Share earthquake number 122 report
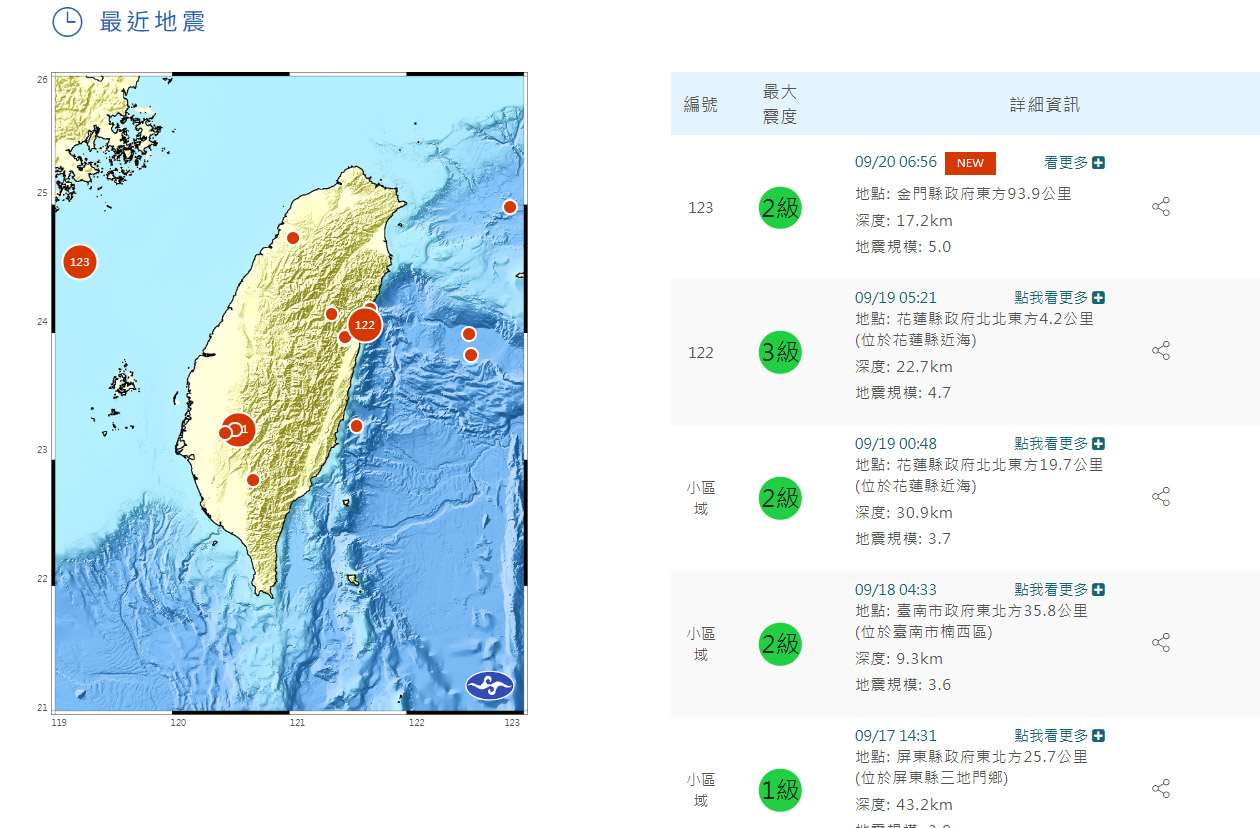 [1160, 351]
